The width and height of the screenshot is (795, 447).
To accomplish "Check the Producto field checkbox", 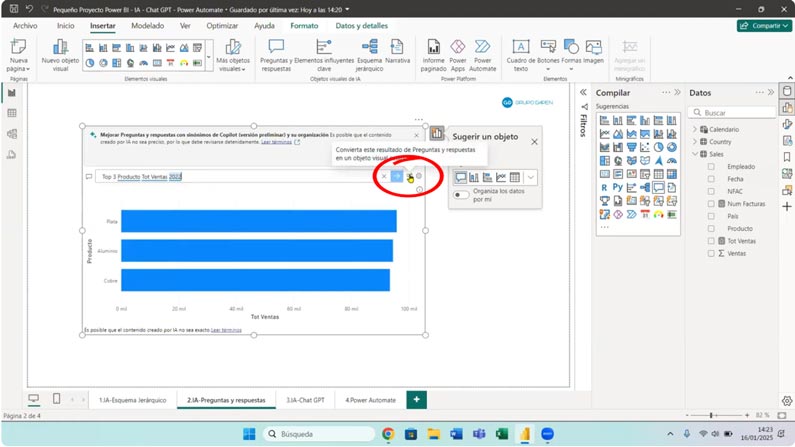I will click(711, 228).
